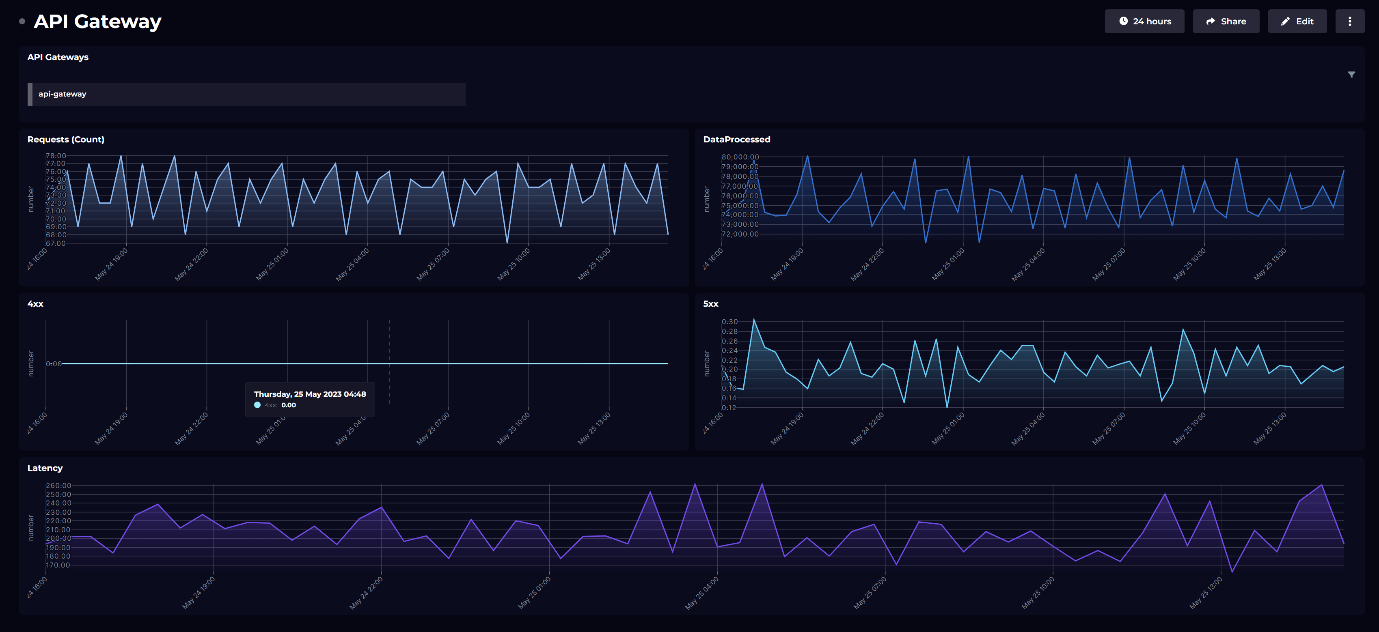
Task: Open the 24 hours time range picker
Action: click(x=1144, y=20)
